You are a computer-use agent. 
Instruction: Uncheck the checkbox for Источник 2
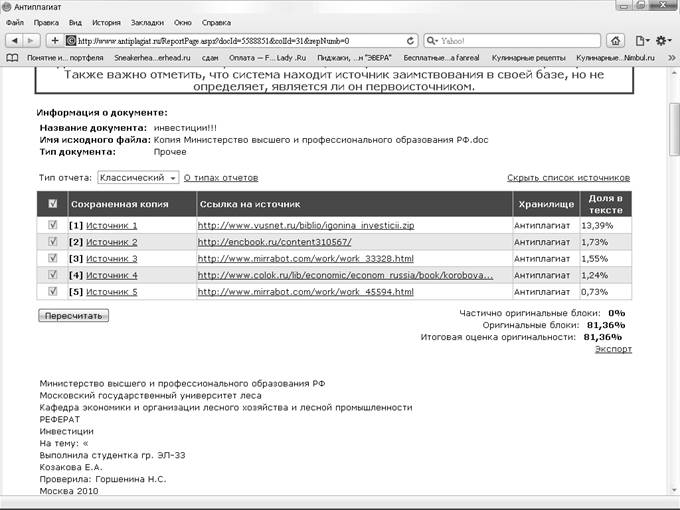point(52,241)
